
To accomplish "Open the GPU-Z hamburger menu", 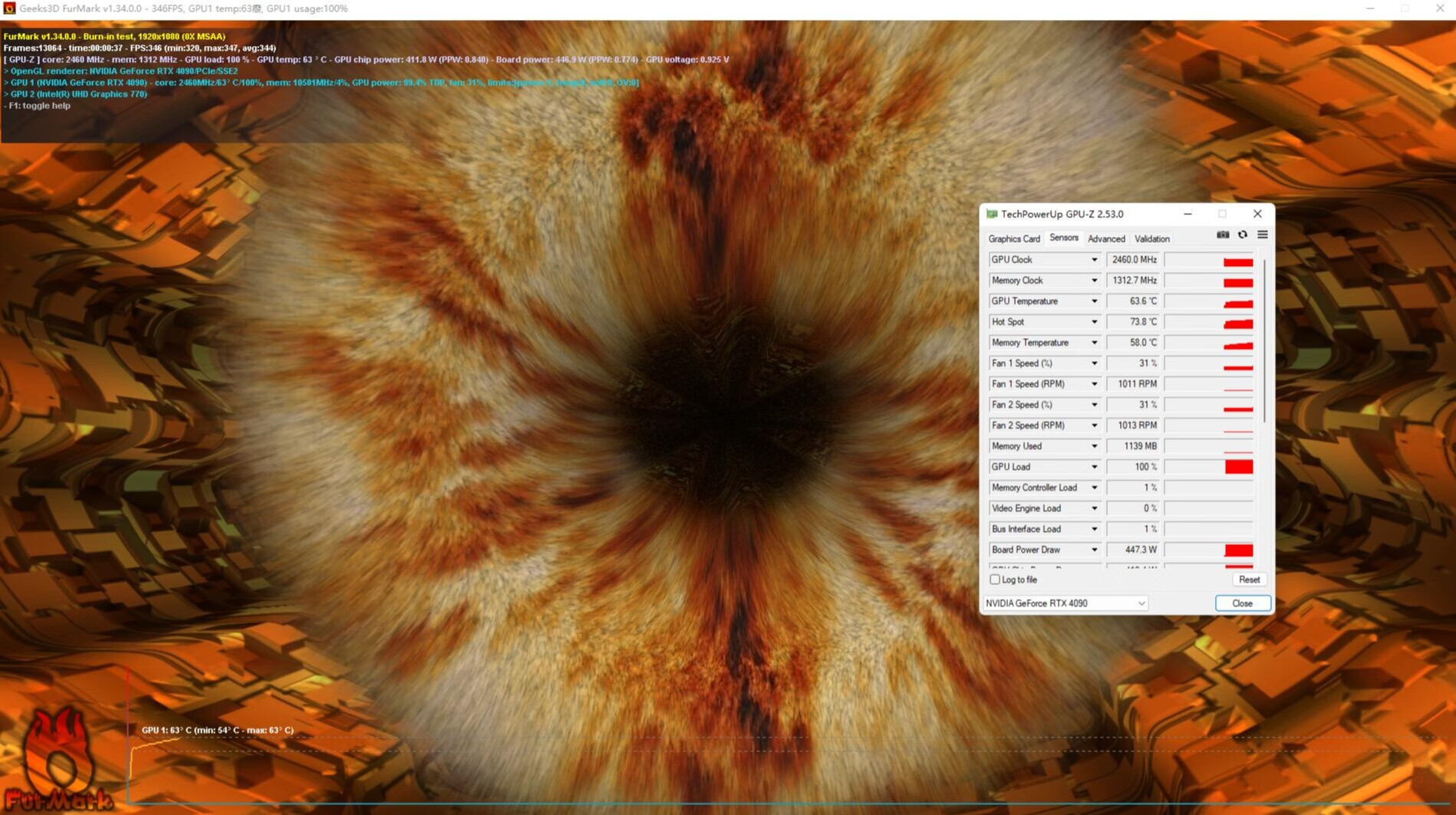I will click(x=1262, y=235).
